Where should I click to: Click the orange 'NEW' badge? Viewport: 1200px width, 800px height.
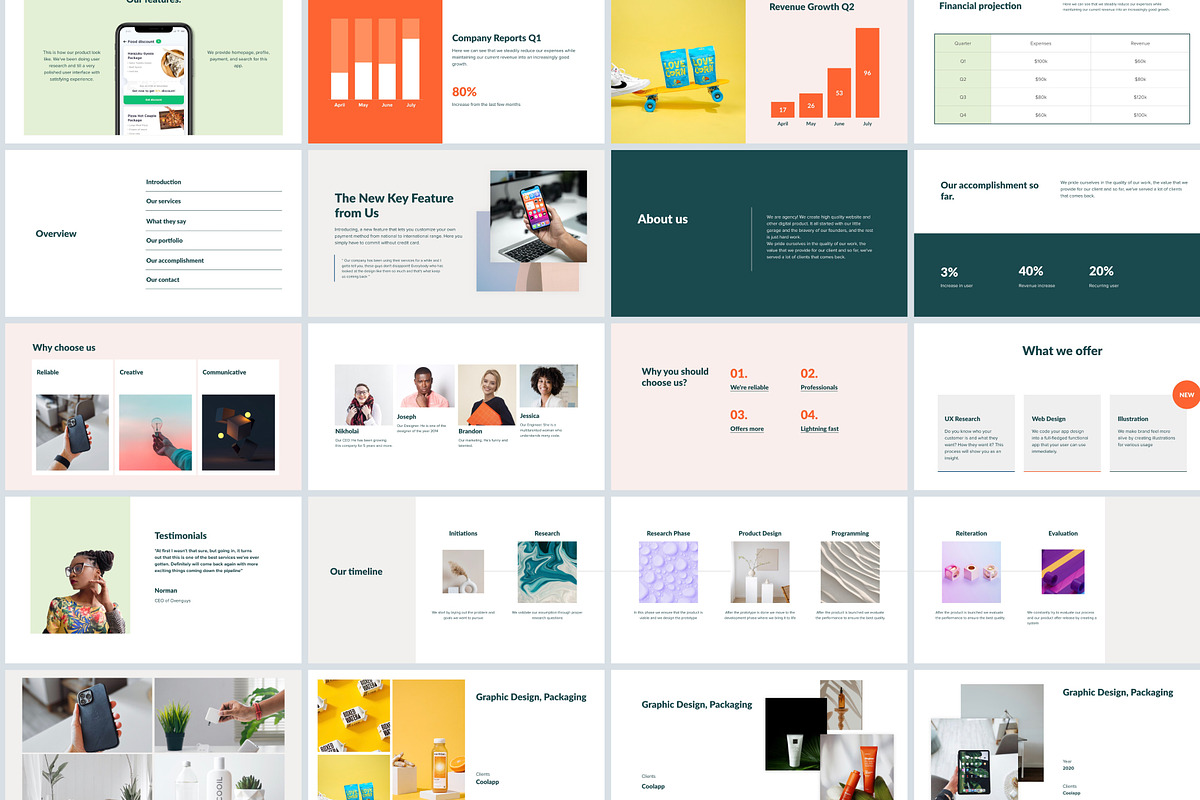pos(1186,395)
